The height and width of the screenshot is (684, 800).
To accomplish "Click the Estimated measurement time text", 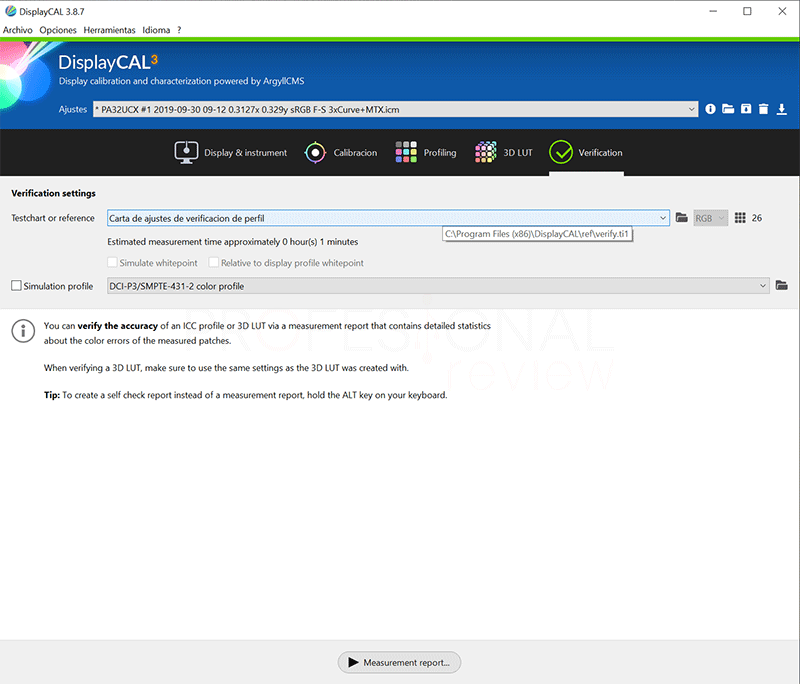I will 233,241.
